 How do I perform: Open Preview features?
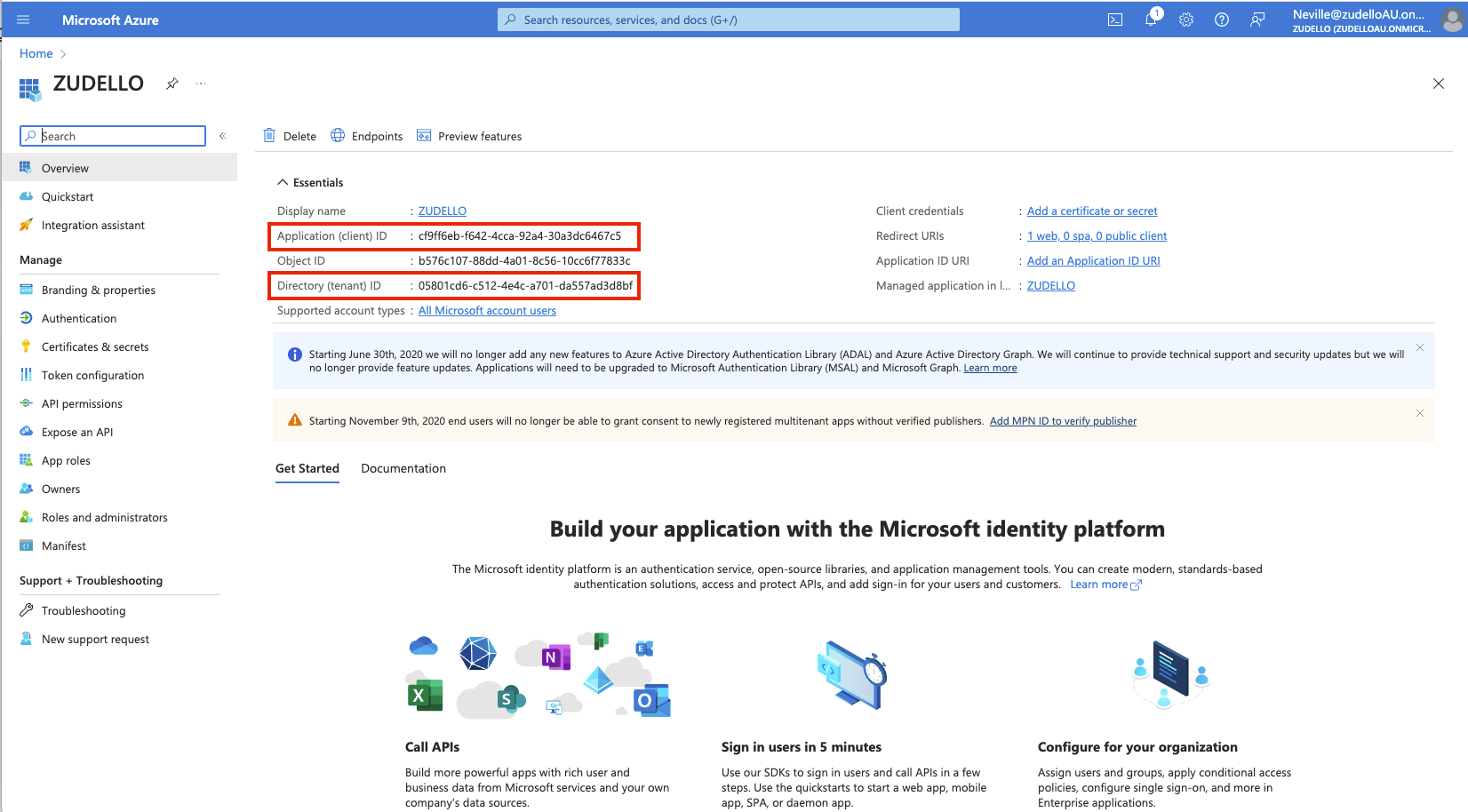click(x=469, y=136)
